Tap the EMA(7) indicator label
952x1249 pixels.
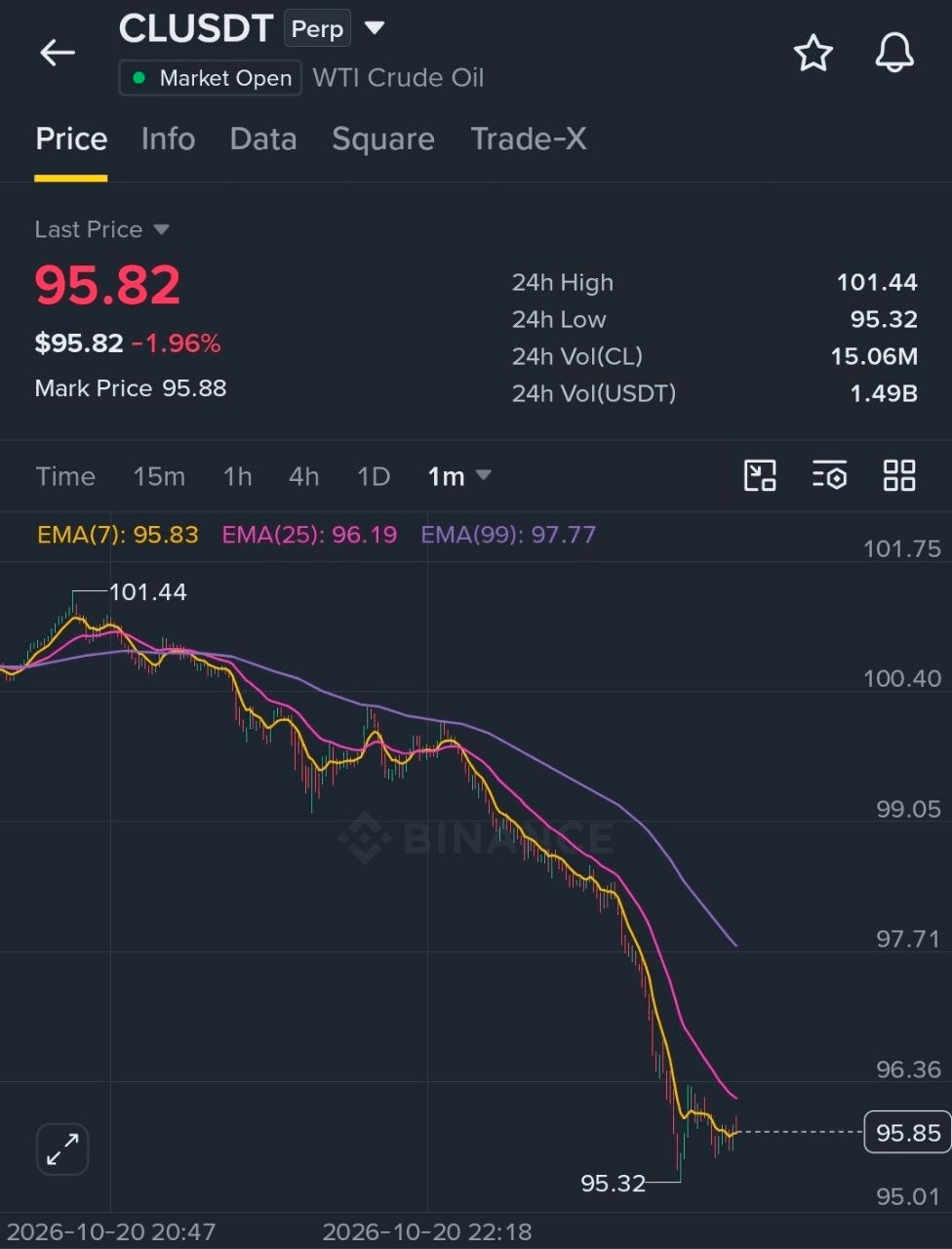point(117,535)
